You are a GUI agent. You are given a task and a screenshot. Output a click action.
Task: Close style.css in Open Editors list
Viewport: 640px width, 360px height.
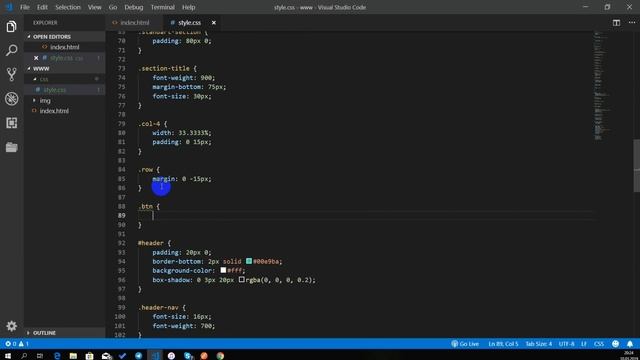(36, 58)
